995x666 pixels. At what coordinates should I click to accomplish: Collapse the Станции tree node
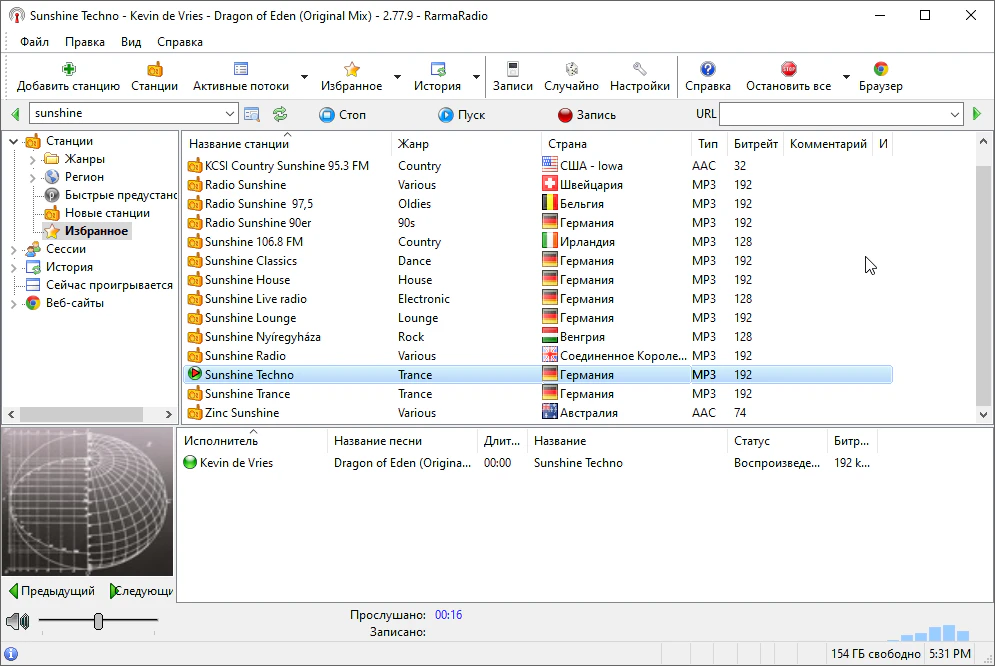click(x=13, y=141)
